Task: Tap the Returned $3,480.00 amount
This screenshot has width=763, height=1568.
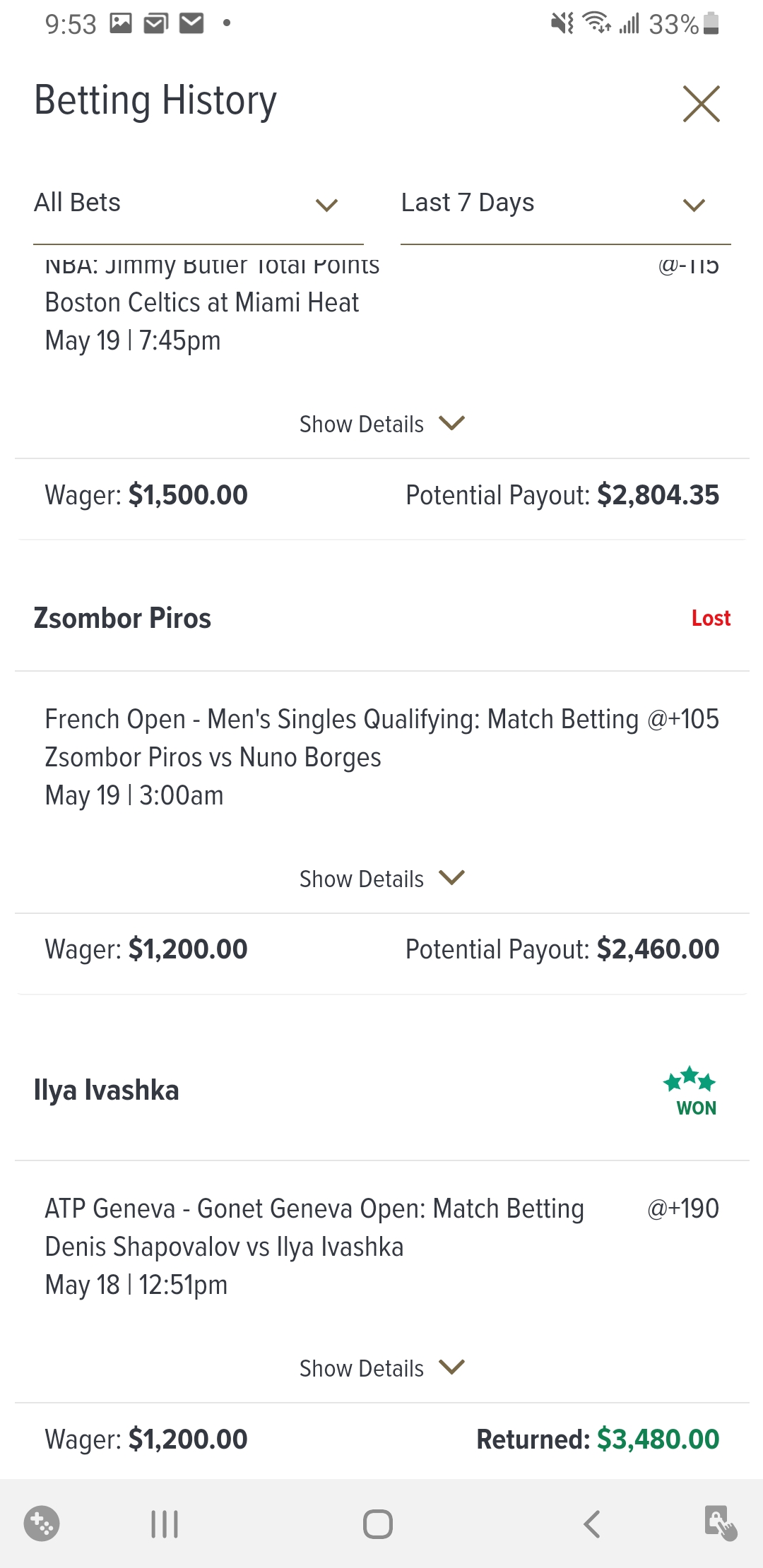Action: click(x=658, y=1439)
